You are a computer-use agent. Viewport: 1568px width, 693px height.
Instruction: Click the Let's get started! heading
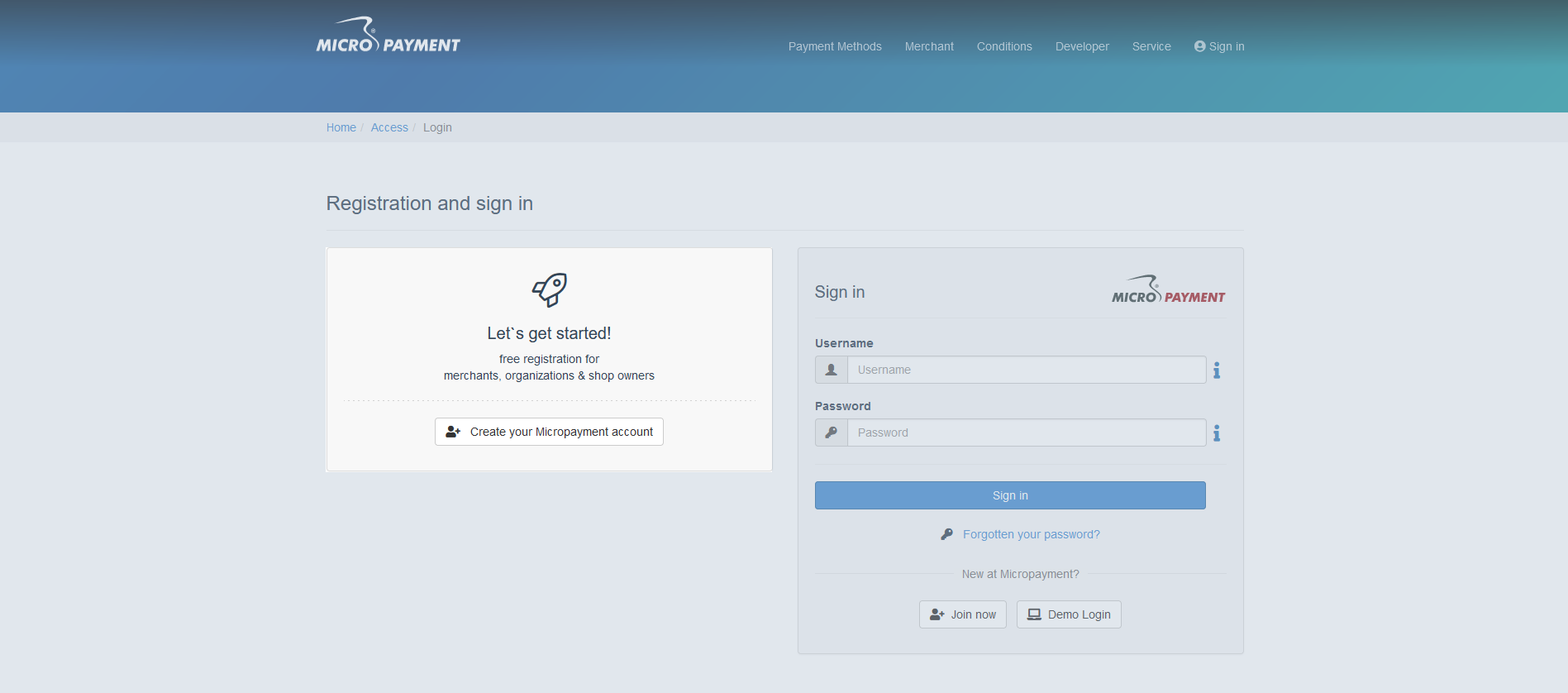[x=549, y=333]
